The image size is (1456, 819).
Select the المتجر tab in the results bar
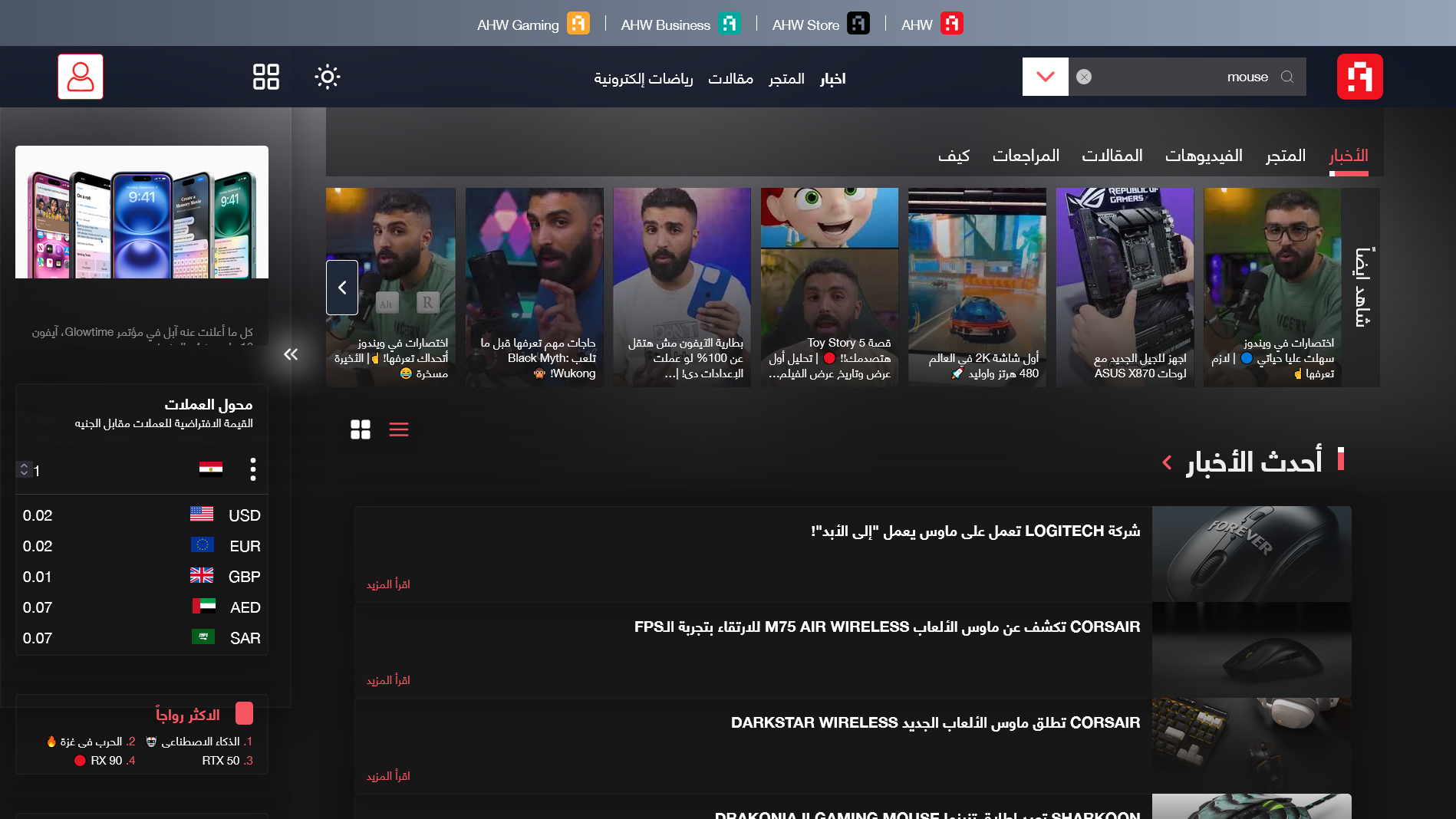[1286, 156]
